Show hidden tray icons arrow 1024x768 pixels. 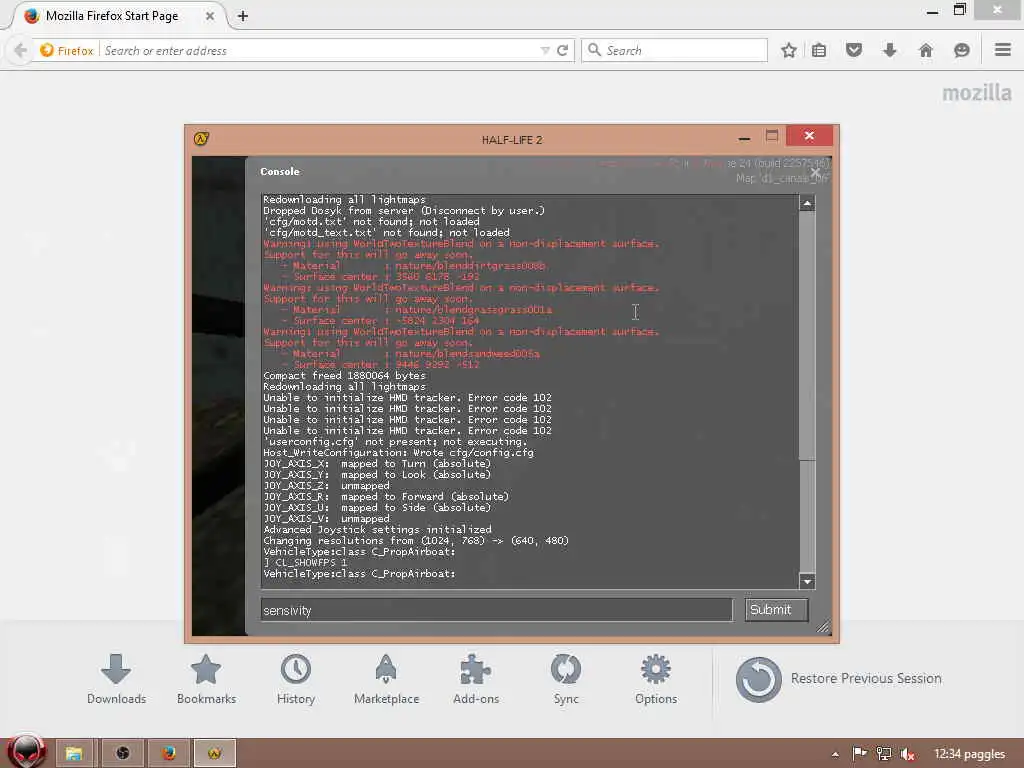point(835,754)
